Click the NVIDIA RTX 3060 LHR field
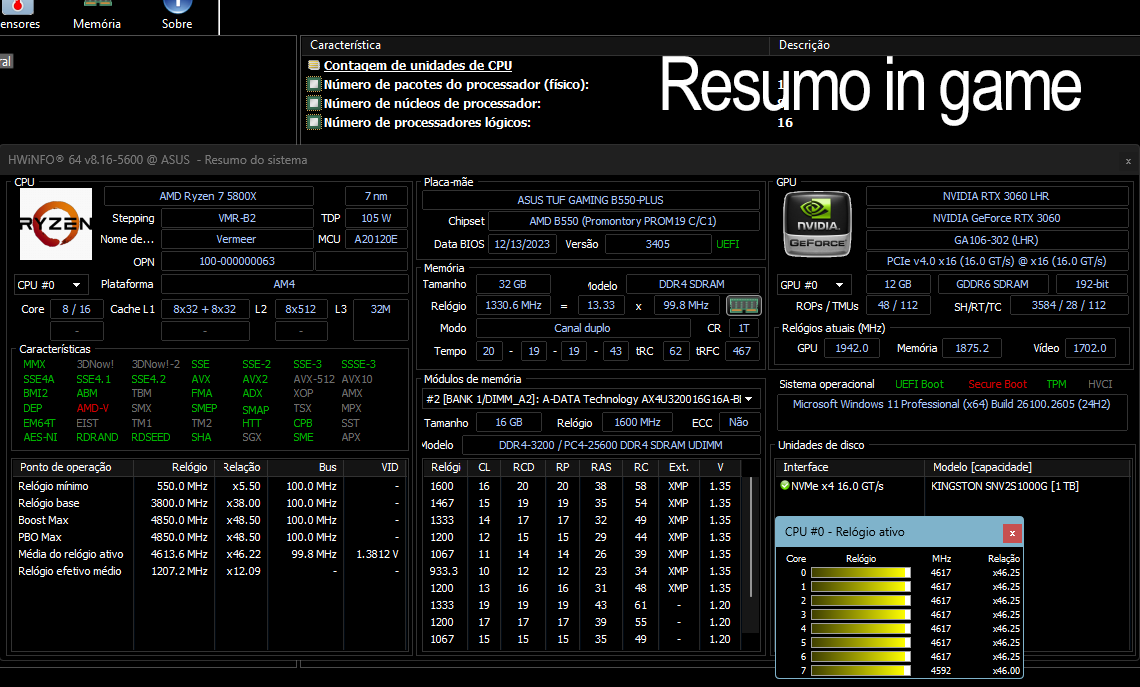Viewport: 1140px width, 687px height. coord(996,196)
